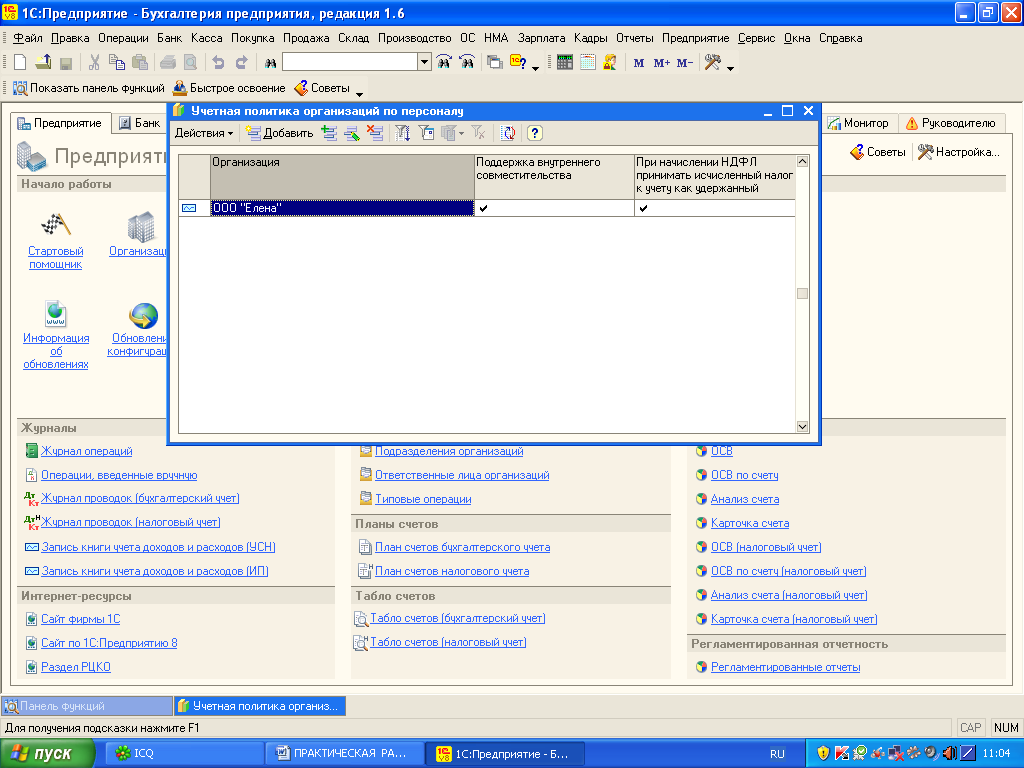
Task: Click the Print preview toolbar icon
Action: tap(190, 63)
